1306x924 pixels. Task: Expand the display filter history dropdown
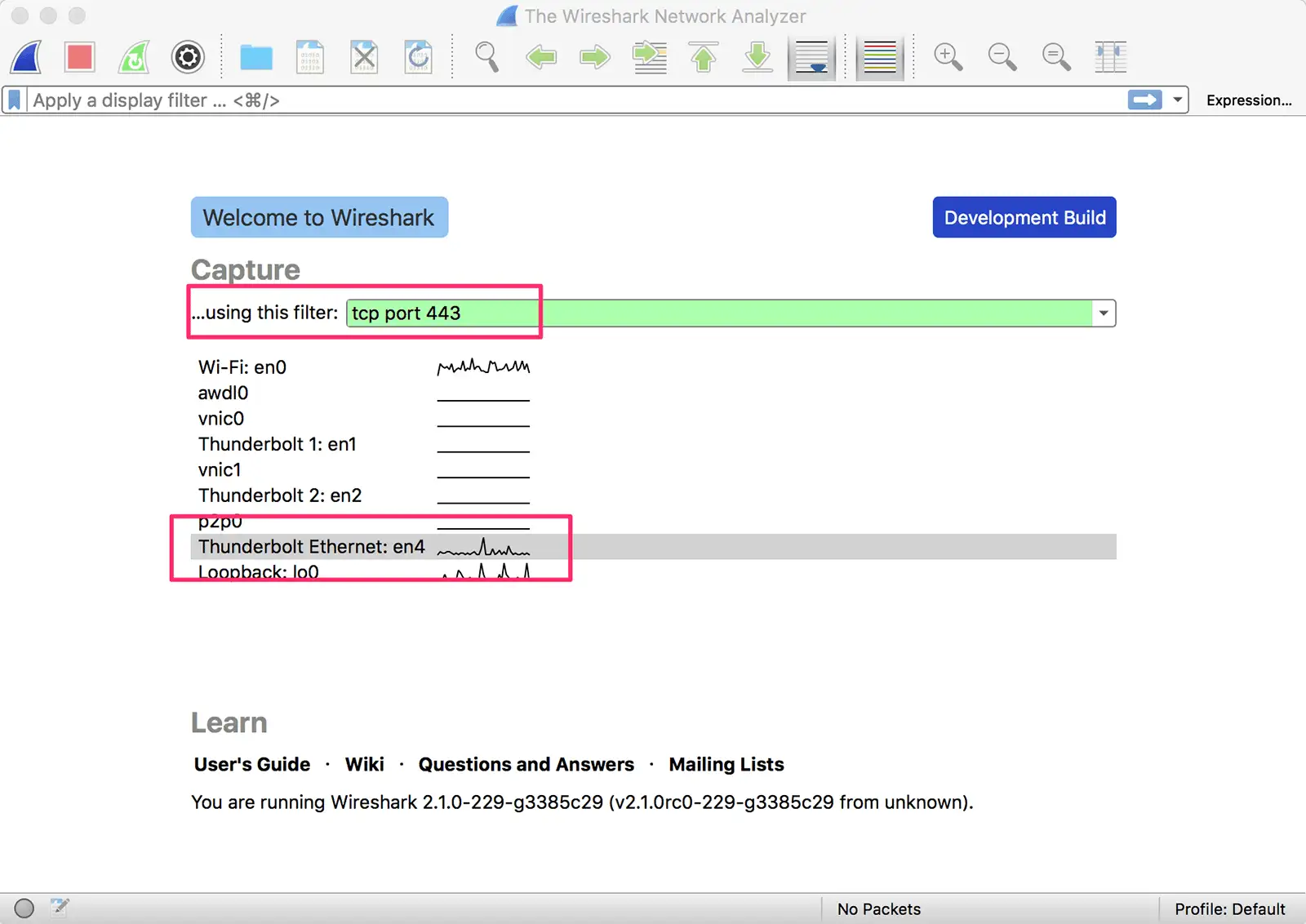(1177, 100)
